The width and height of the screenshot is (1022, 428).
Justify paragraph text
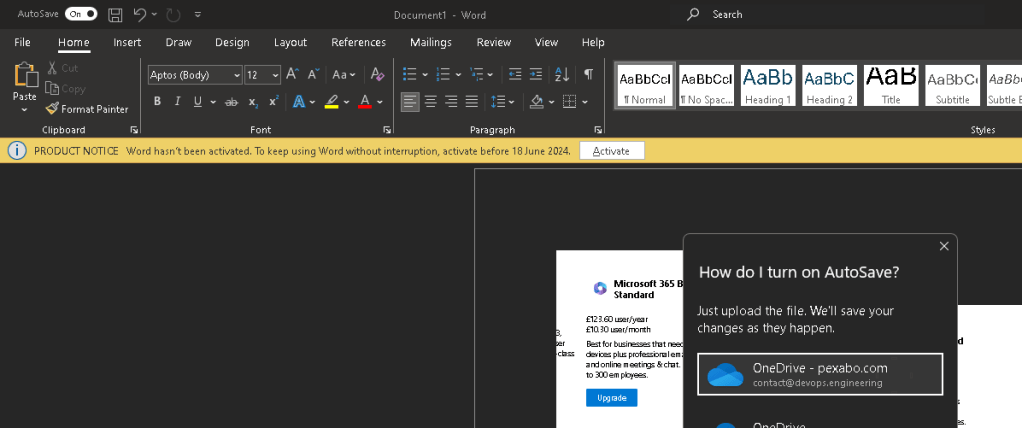pos(472,102)
